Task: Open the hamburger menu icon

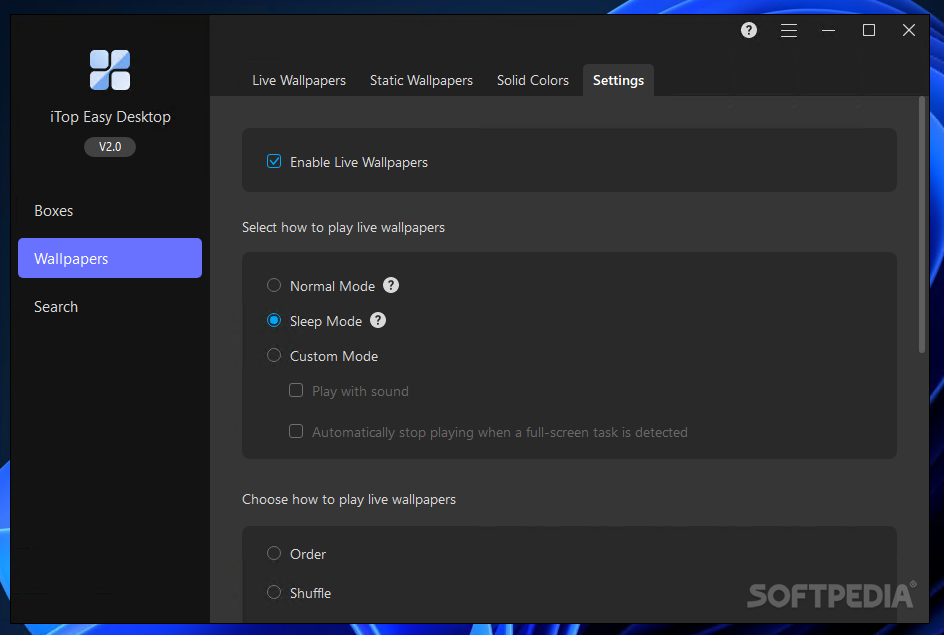Action: pyautogui.click(x=789, y=30)
